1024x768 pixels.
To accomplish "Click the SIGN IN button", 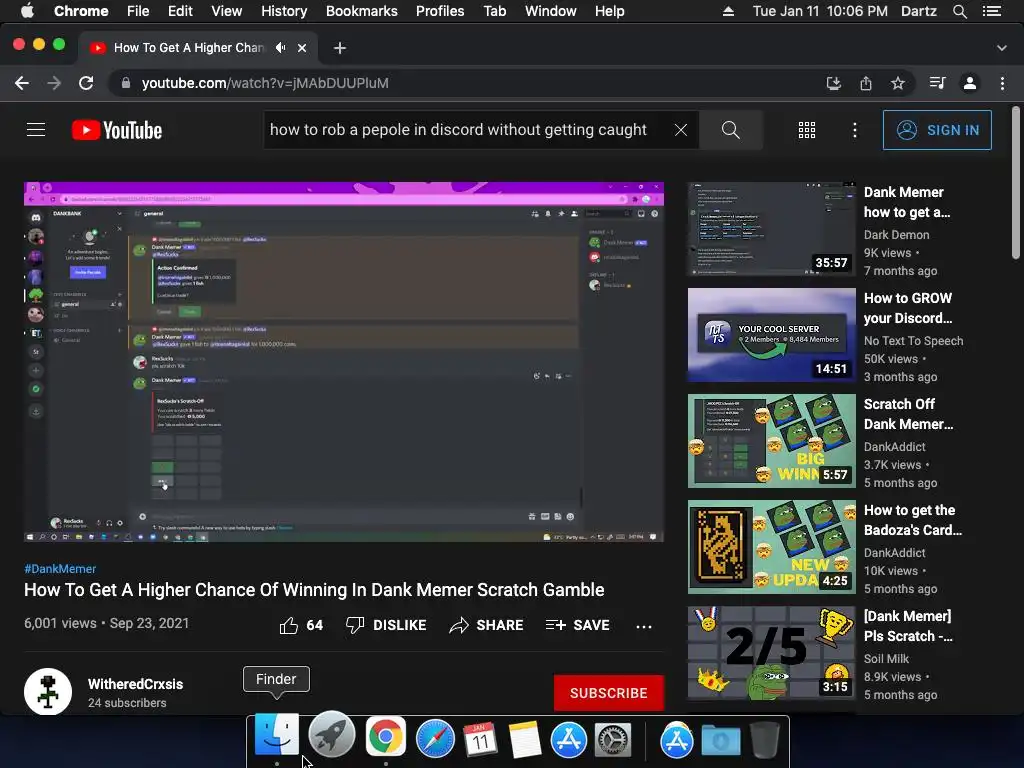I will (x=937, y=130).
